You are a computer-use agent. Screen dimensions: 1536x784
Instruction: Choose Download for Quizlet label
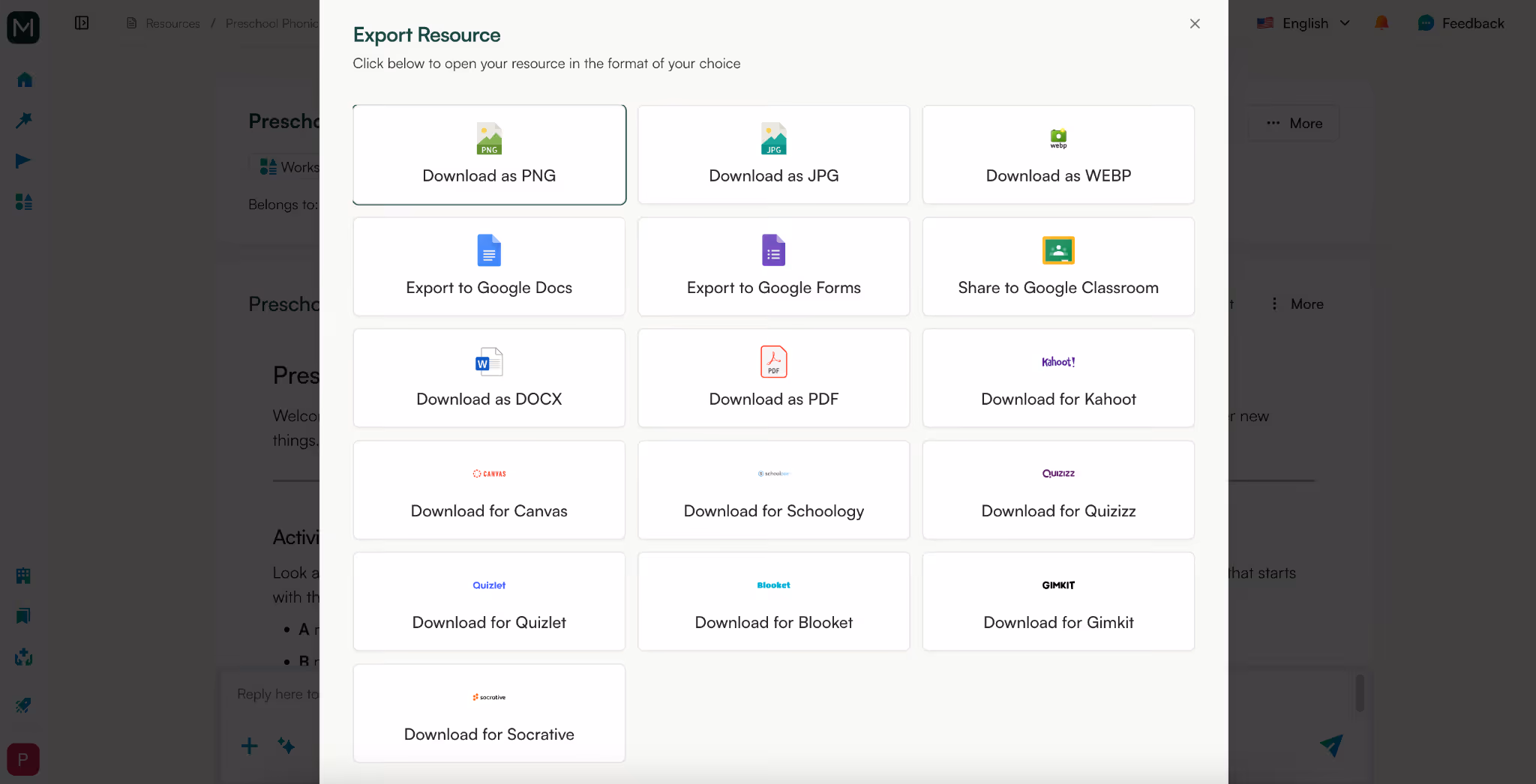(x=489, y=622)
